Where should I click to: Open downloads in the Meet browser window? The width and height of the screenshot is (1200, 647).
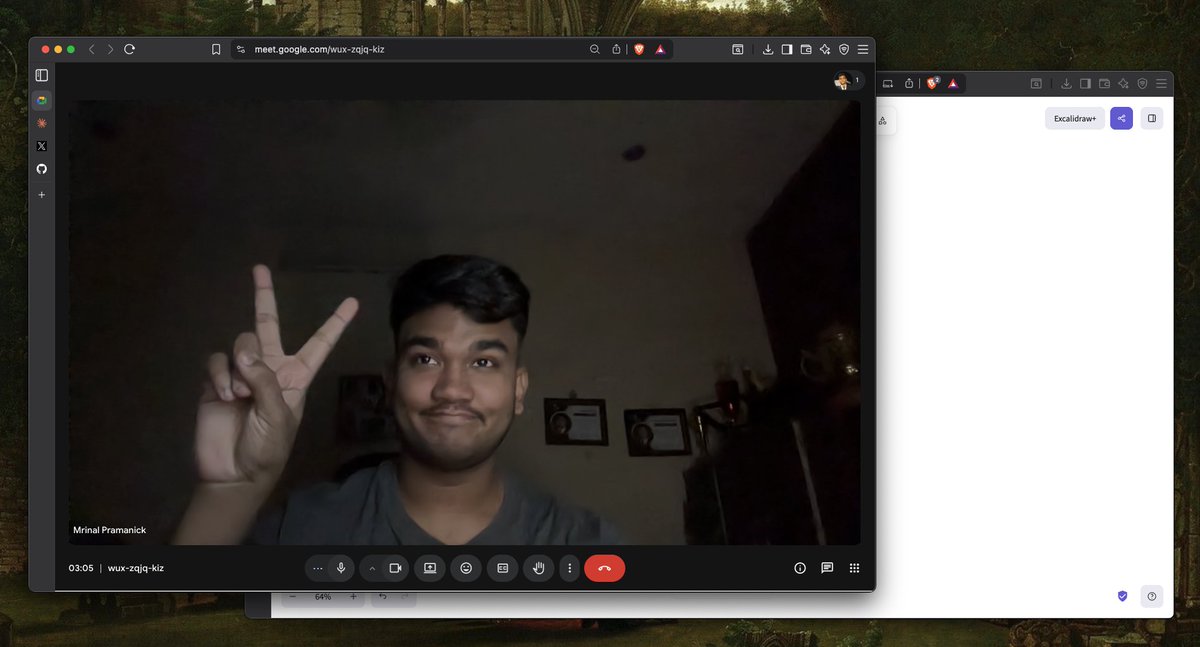[768, 49]
